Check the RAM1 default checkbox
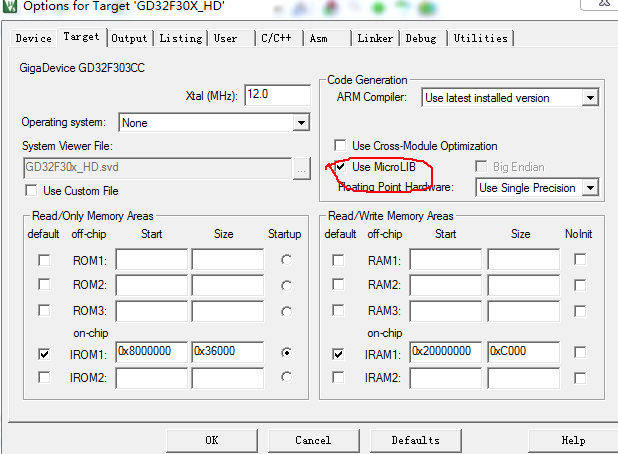618x454 pixels. [338, 260]
